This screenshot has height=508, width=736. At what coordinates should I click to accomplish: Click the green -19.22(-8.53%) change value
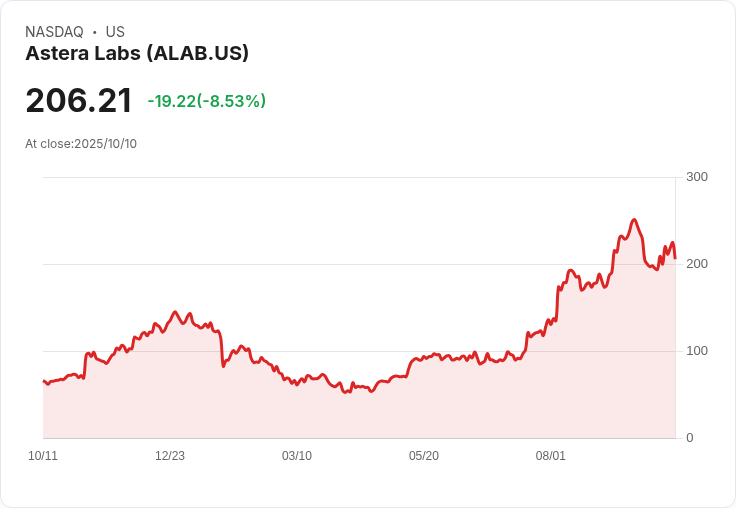[206, 101]
